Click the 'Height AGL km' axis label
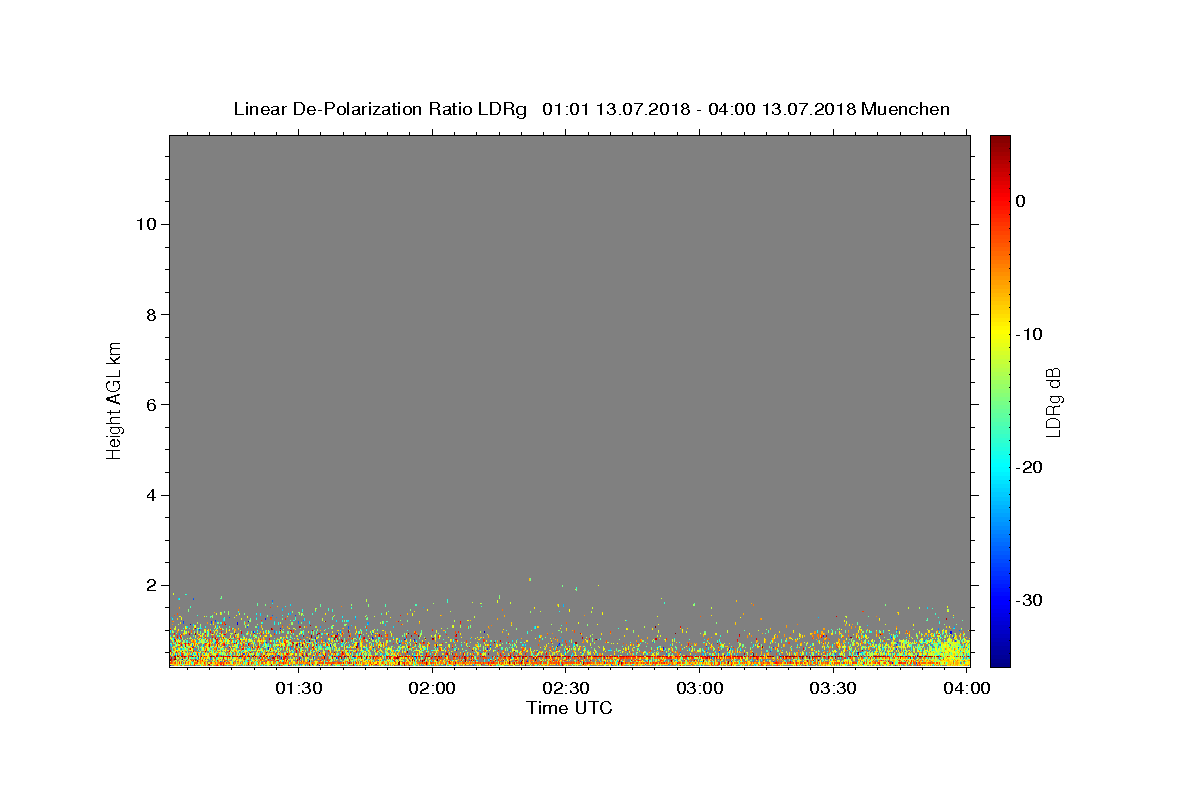The height and width of the screenshot is (800, 1200). 114,399
